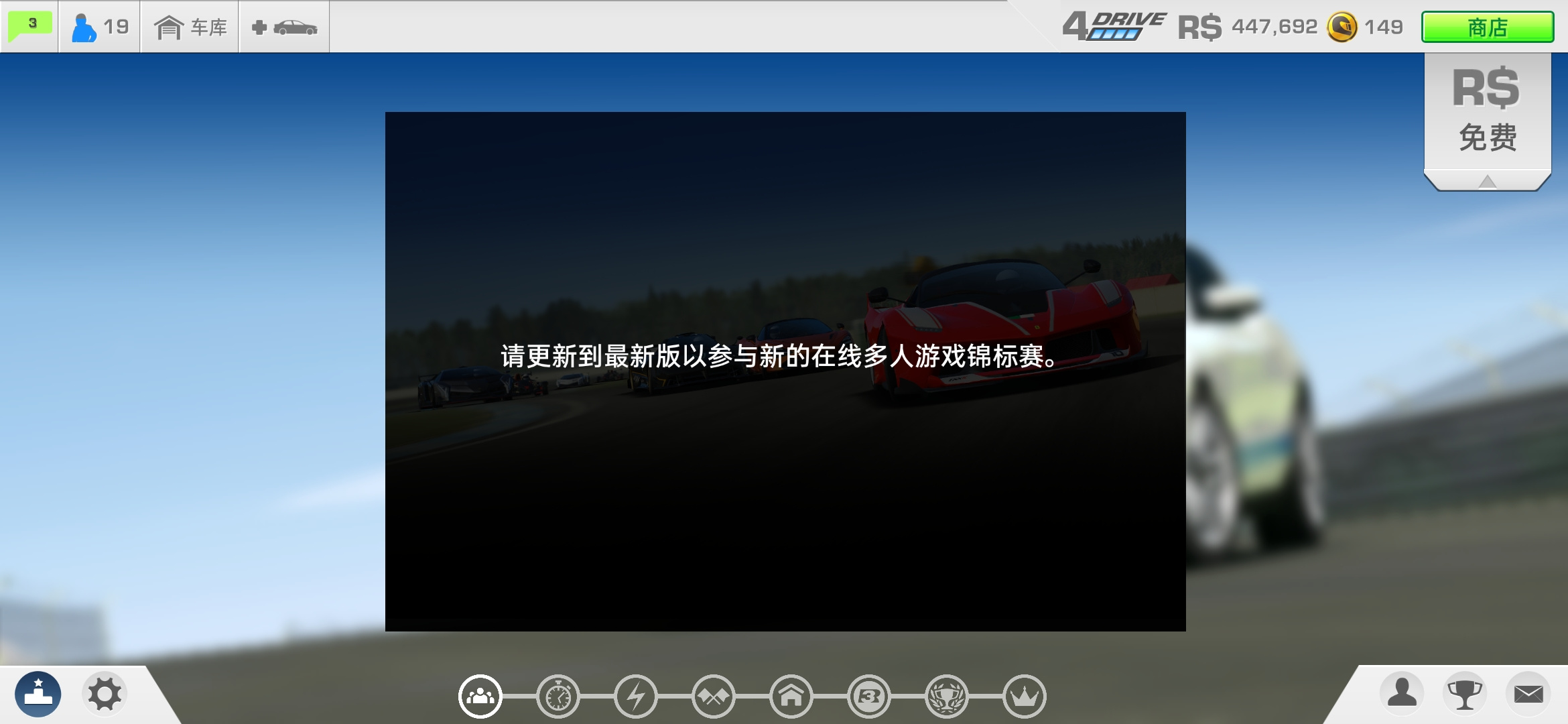Open the green 商店 store button

(x=1488, y=27)
